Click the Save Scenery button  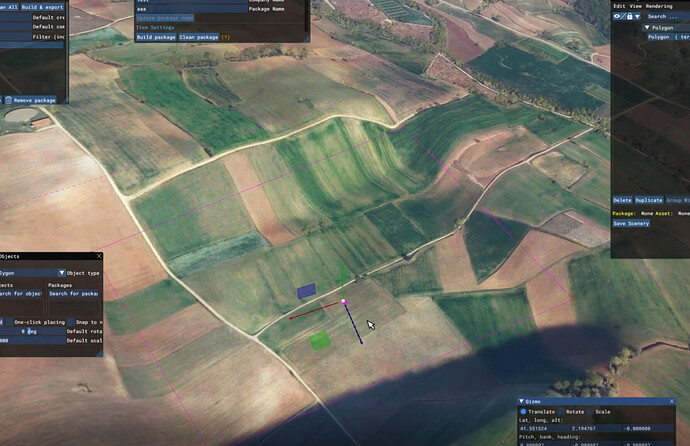(631, 223)
